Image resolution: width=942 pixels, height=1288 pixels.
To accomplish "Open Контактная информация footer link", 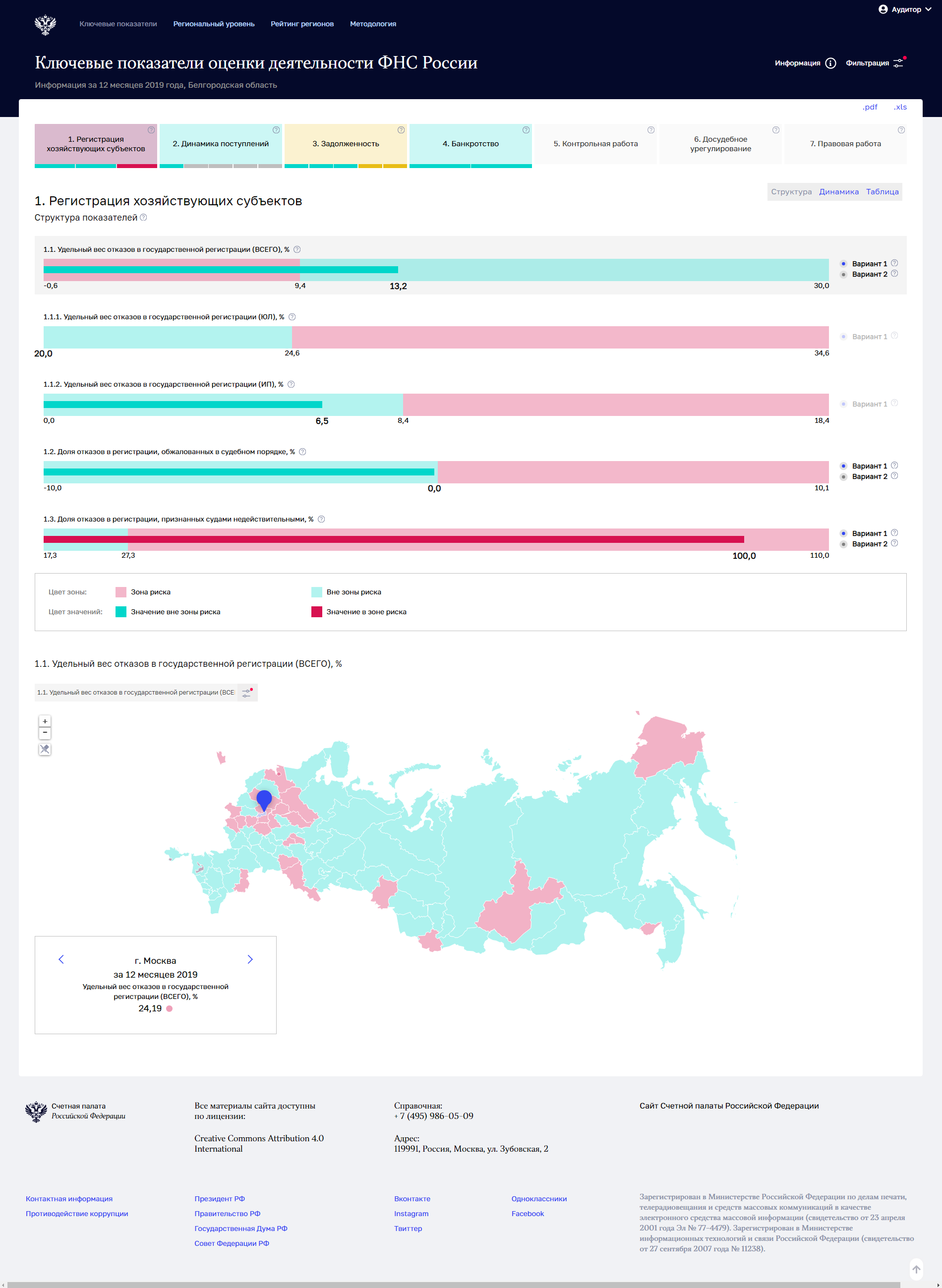I will tap(69, 1198).
